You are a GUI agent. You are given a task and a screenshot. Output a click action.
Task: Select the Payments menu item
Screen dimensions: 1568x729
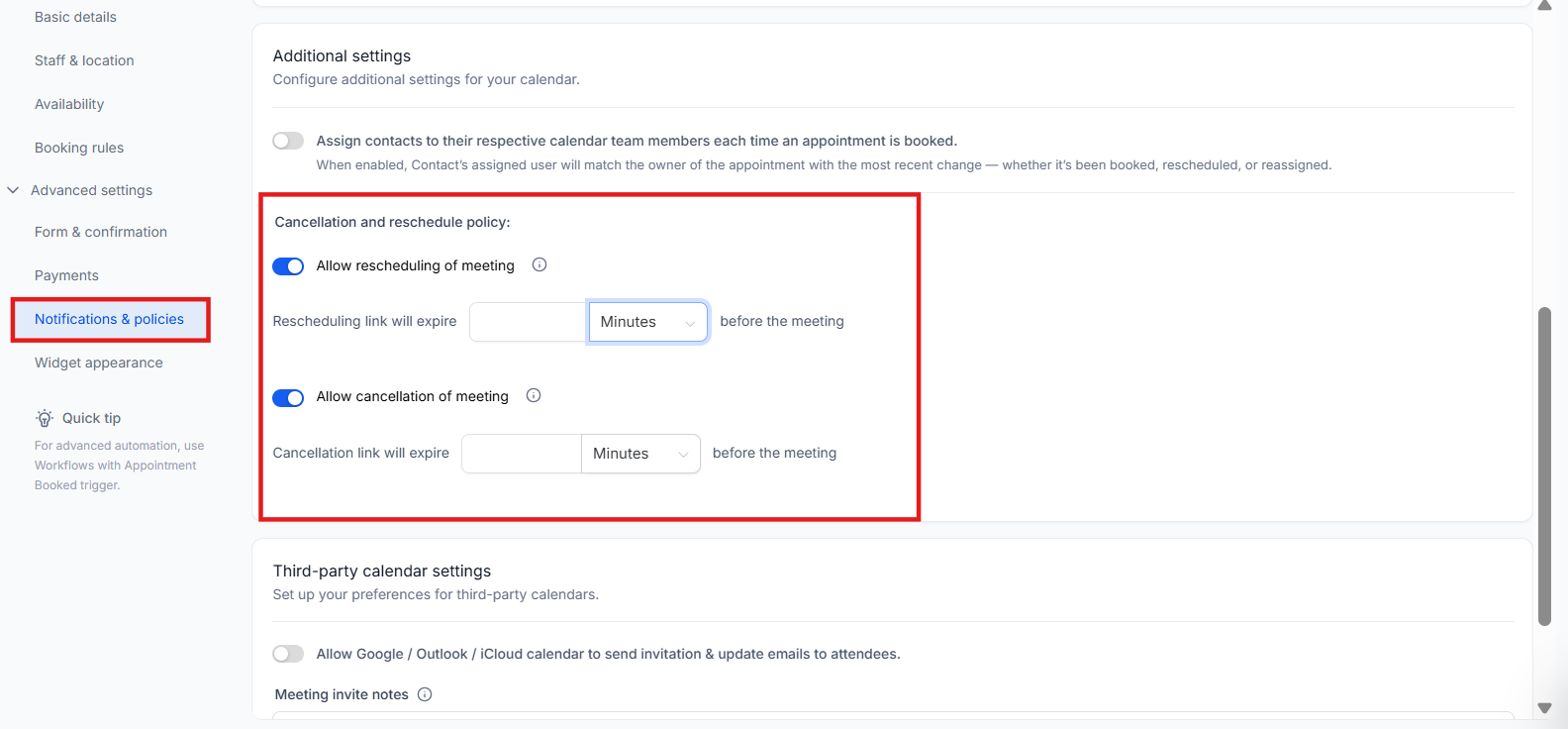click(x=66, y=275)
